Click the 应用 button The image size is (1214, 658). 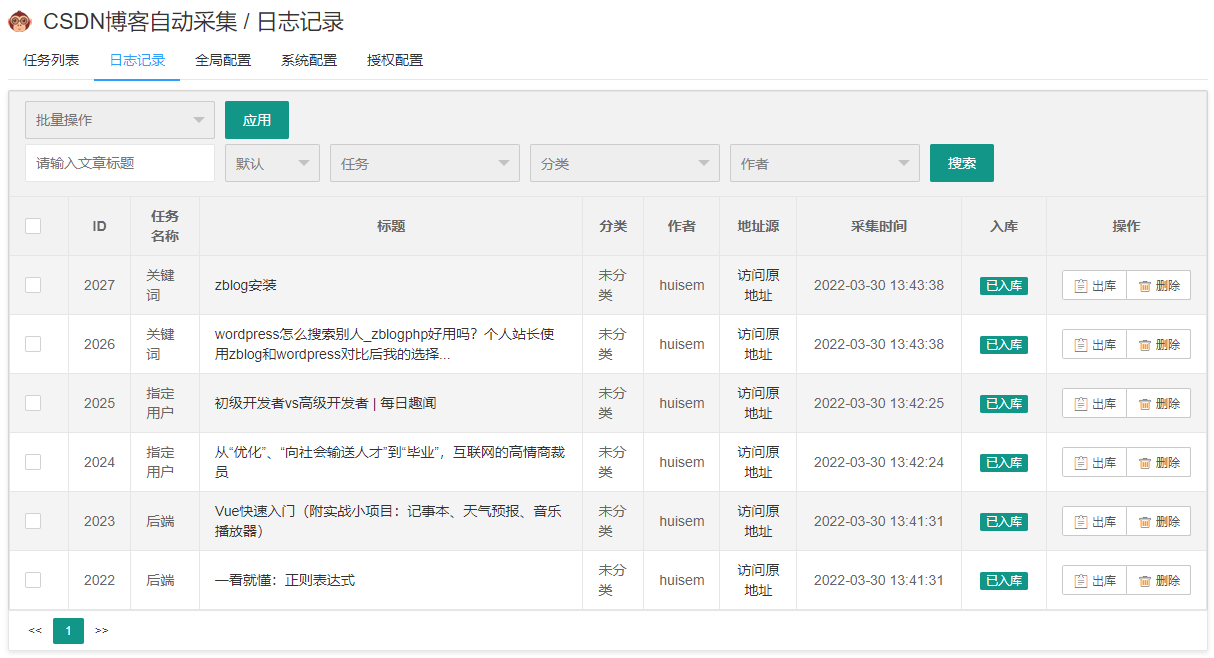coord(257,120)
